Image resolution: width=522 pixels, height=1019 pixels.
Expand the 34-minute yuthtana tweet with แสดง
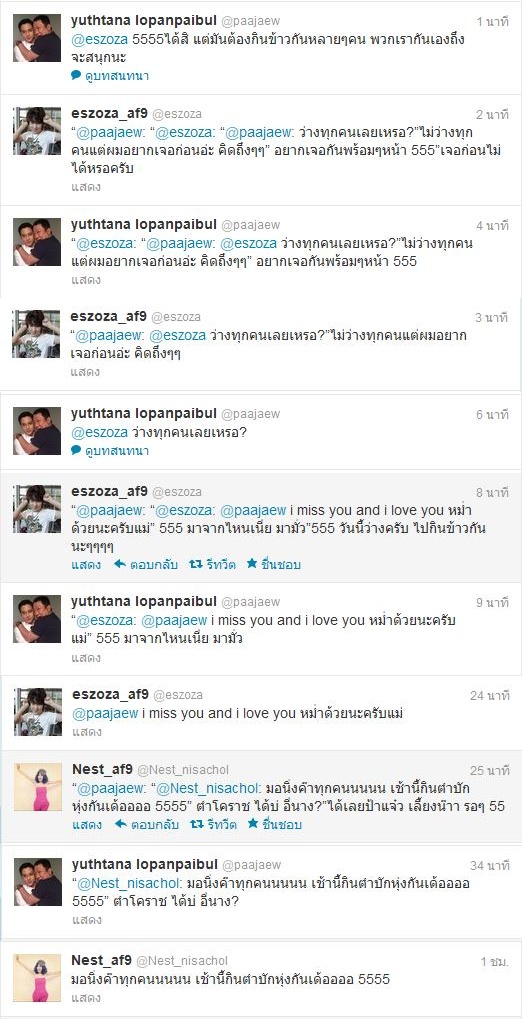(86, 920)
